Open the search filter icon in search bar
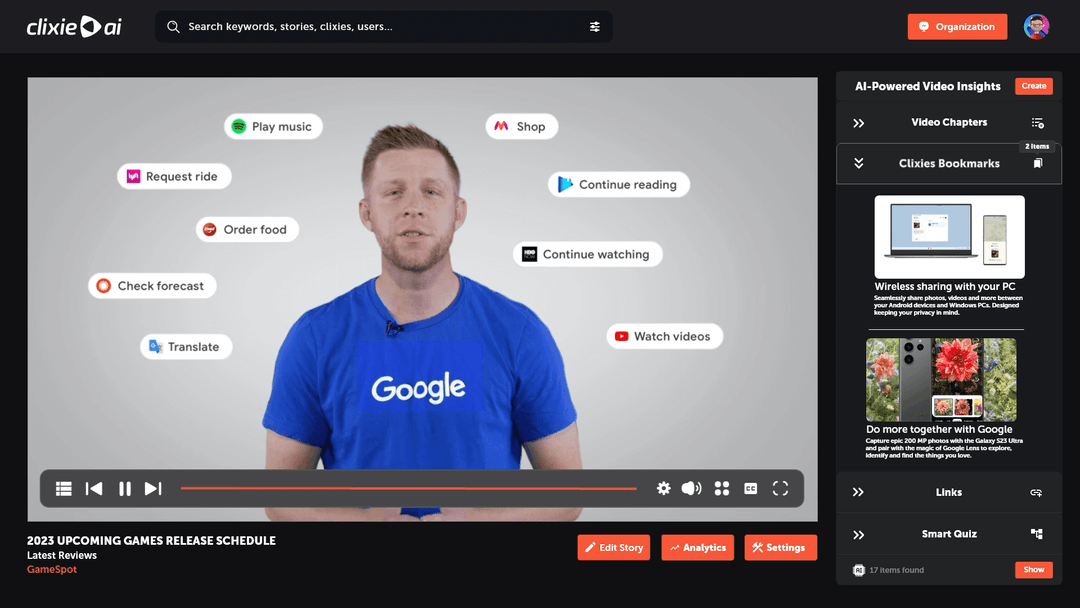Image resolution: width=1080 pixels, height=608 pixels. 595,27
